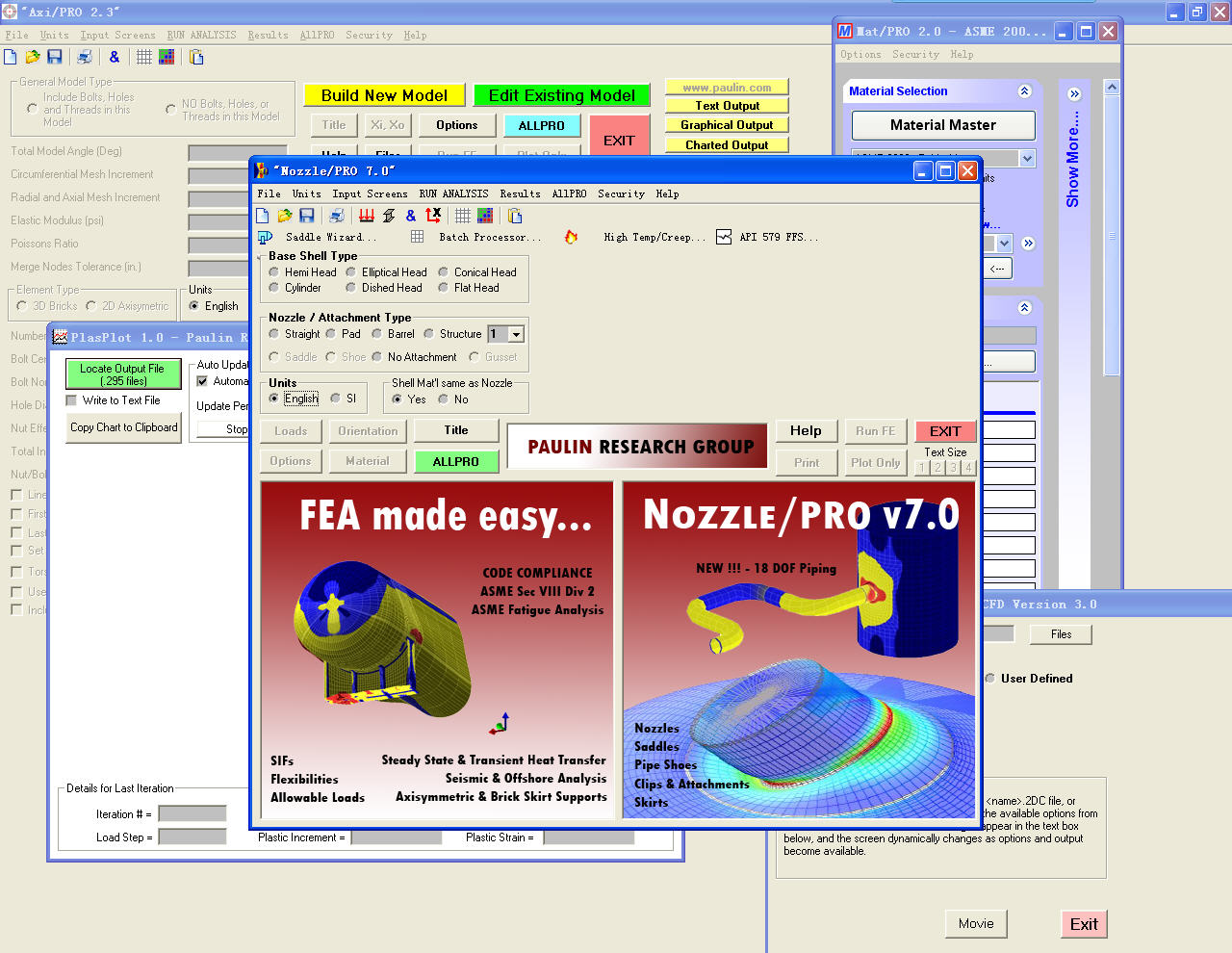Viewport: 1232px width, 953px height.
Task: Click the Files button in CFD Version window
Action: coord(1061,634)
